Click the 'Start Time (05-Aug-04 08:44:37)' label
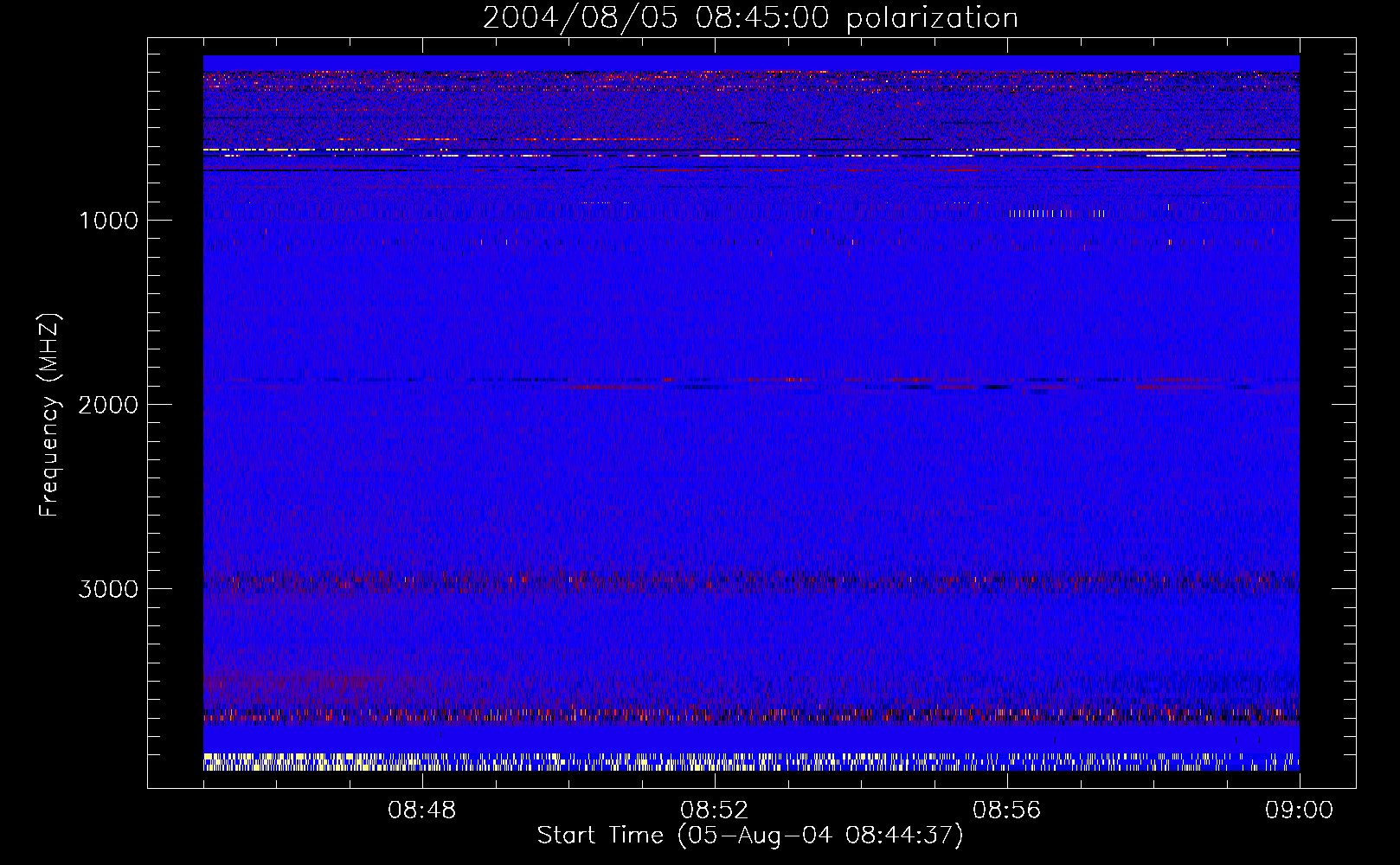Screen dimensions: 1400x865 pyautogui.click(x=750, y=836)
